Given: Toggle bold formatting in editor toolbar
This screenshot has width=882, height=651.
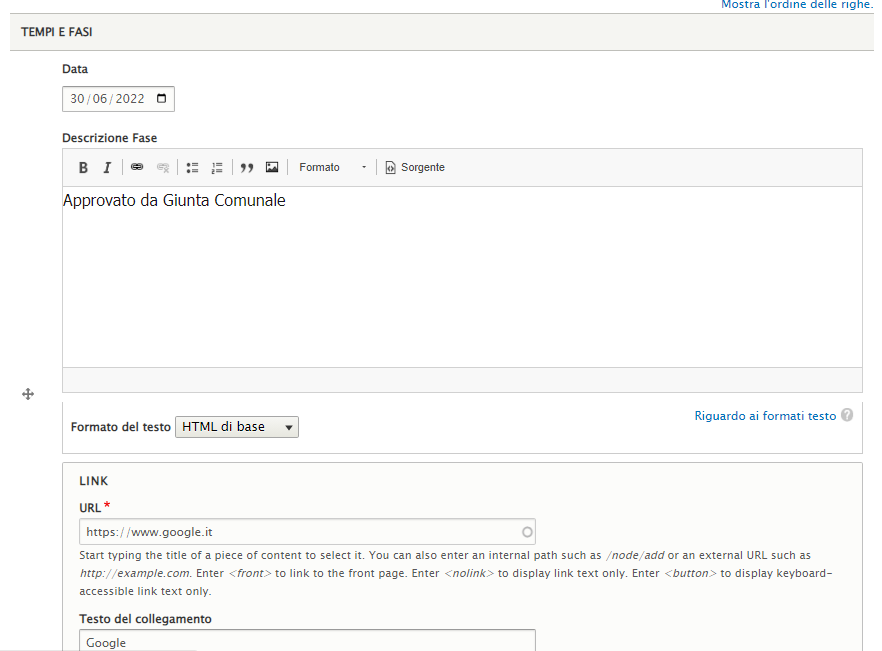Looking at the screenshot, I should pyautogui.click(x=83, y=167).
